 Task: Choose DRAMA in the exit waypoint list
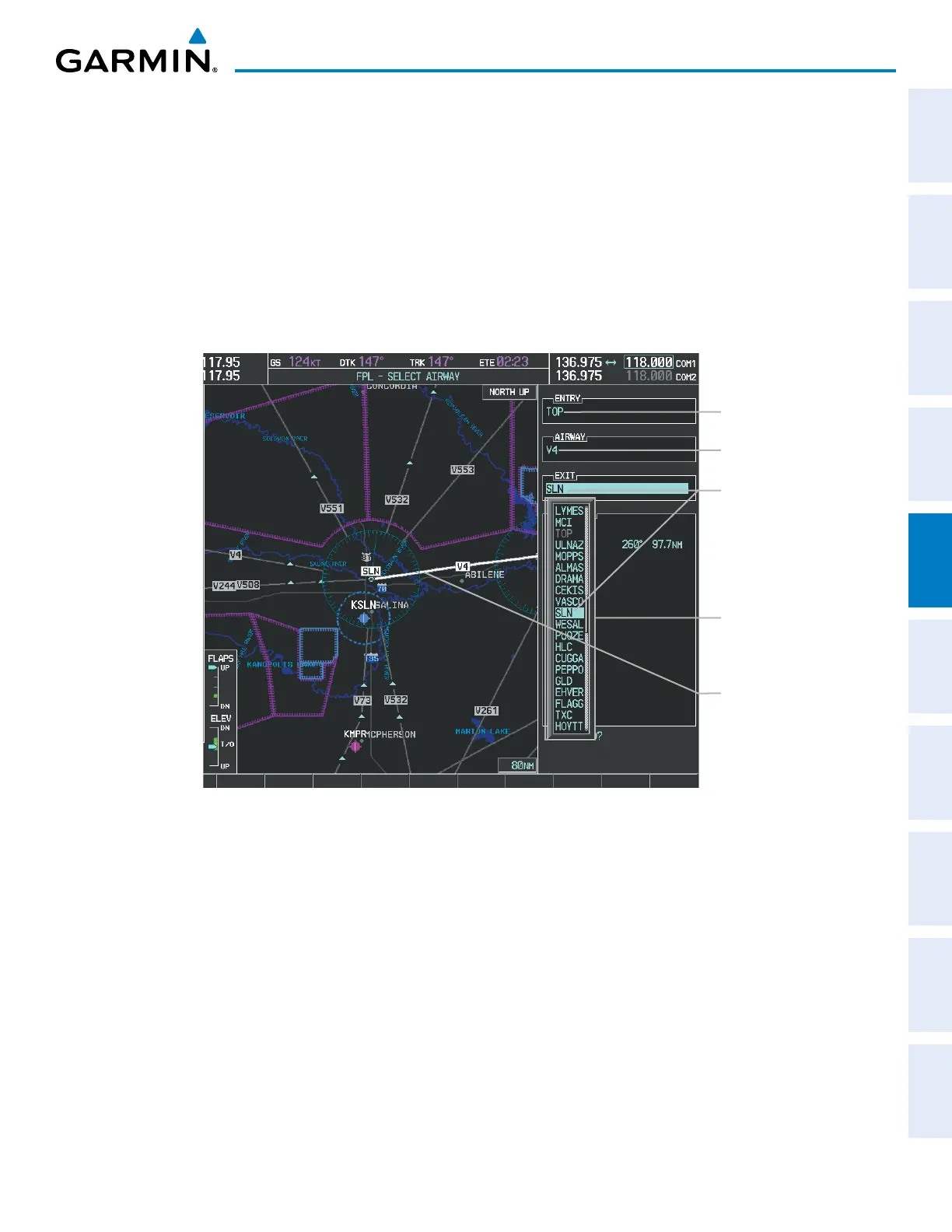tap(569, 579)
